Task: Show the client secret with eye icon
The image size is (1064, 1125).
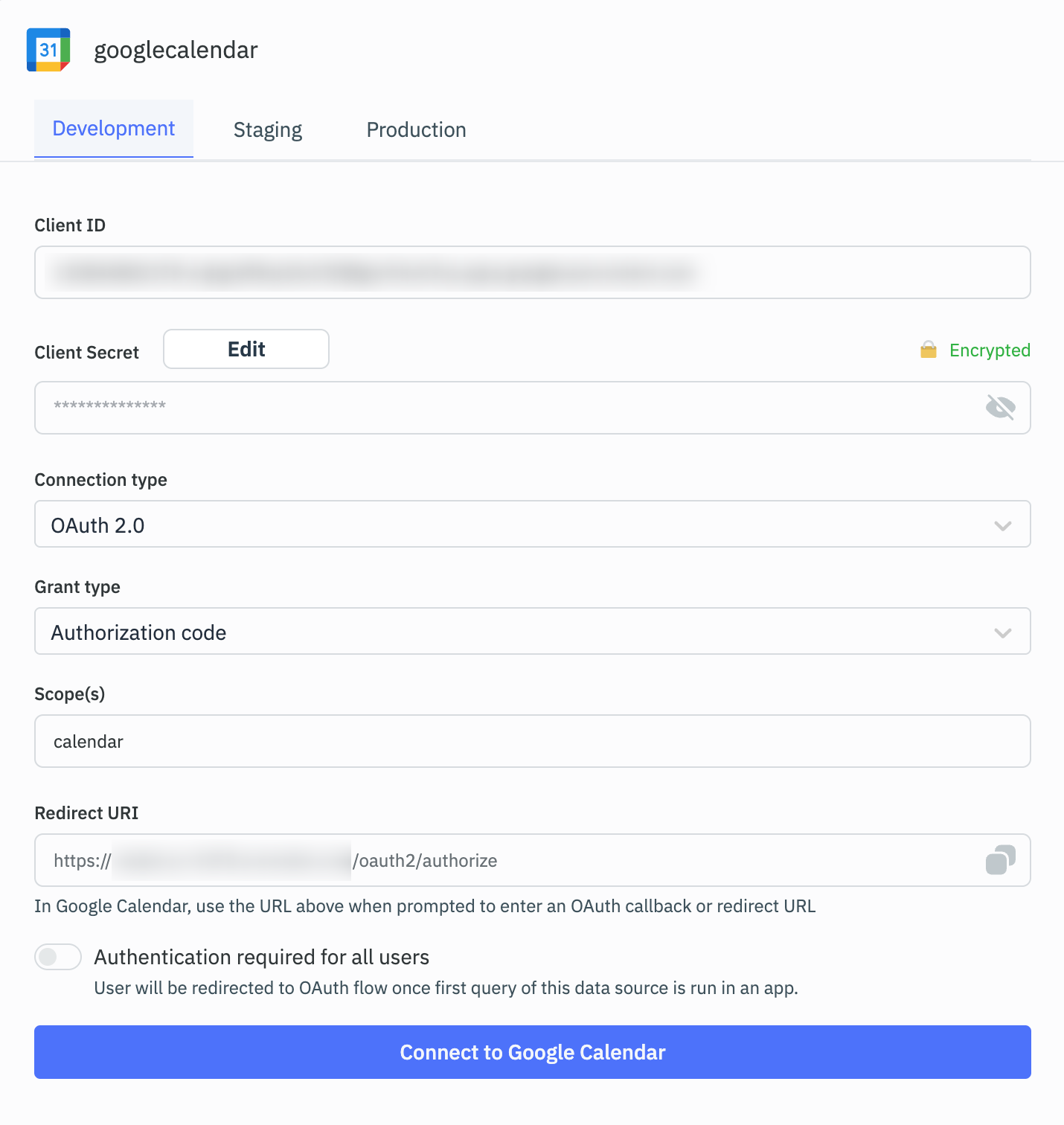Action: click(x=1000, y=408)
